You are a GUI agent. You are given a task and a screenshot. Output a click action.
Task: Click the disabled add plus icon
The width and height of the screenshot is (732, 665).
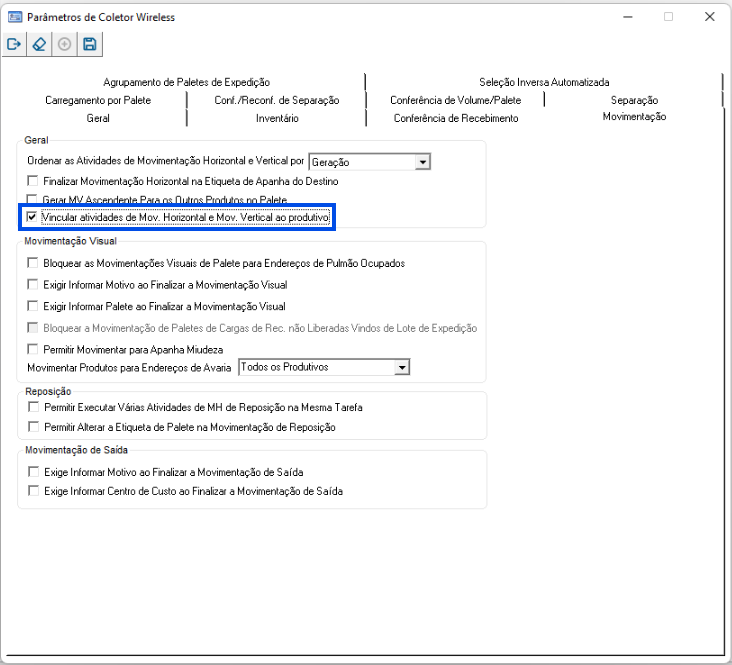click(64, 44)
